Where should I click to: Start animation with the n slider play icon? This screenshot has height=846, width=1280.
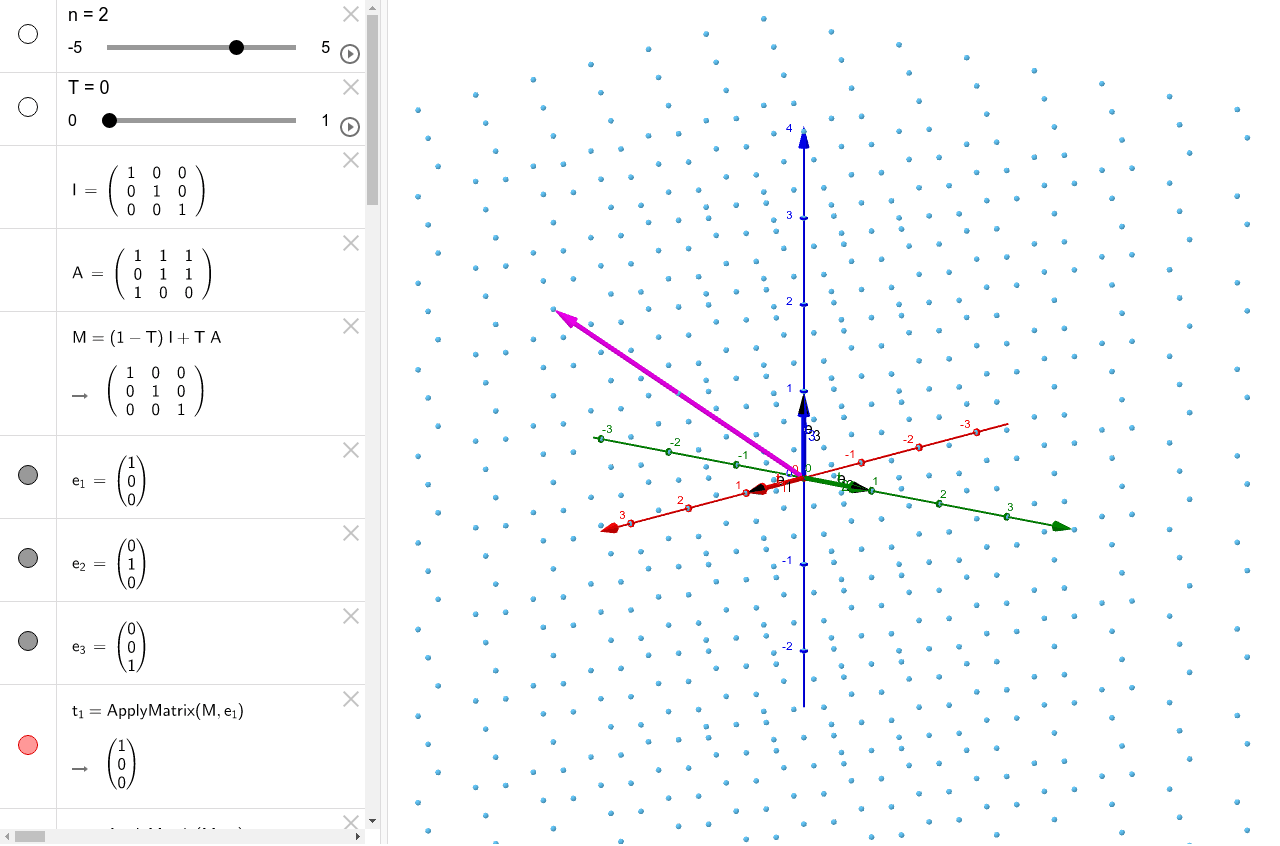point(349,54)
